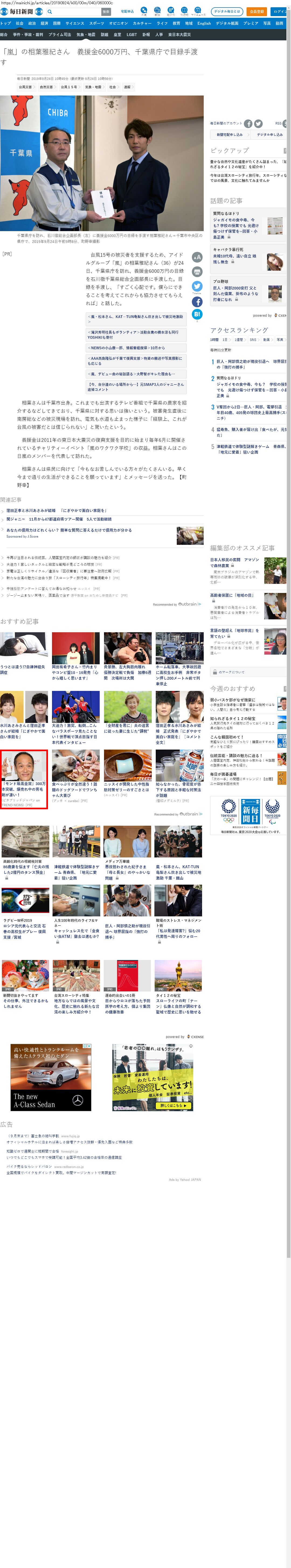Open the 巨人・阿部2000安打 trending article thumbnail

tap(275, 294)
